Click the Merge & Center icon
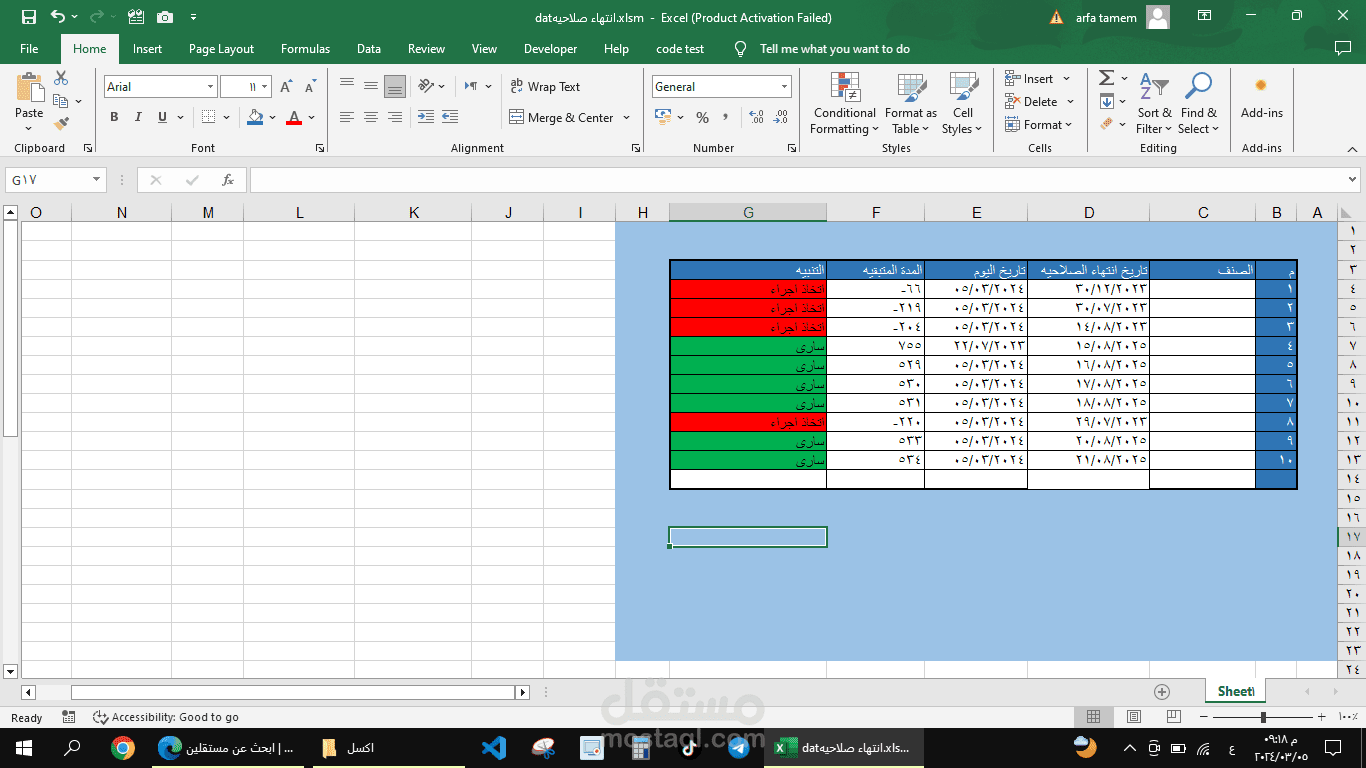The image size is (1366, 768). [x=516, y=117]
